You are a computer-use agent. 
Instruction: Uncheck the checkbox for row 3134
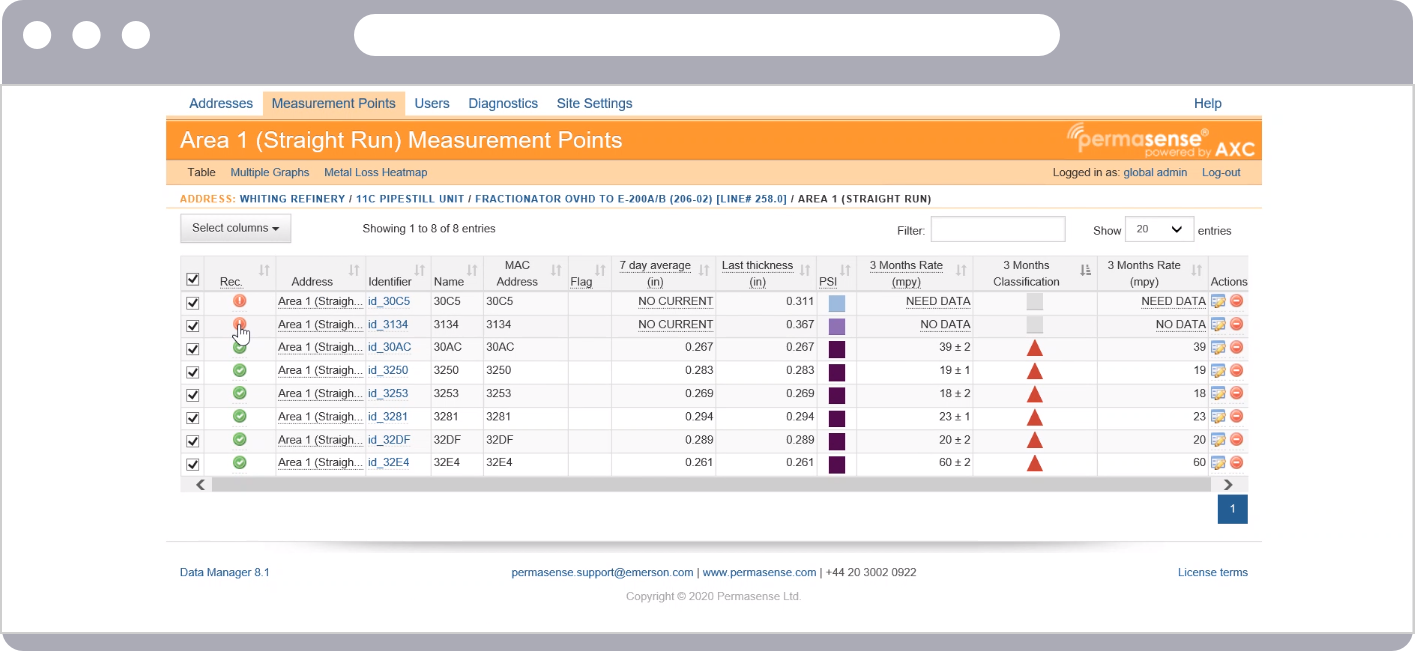193,326
